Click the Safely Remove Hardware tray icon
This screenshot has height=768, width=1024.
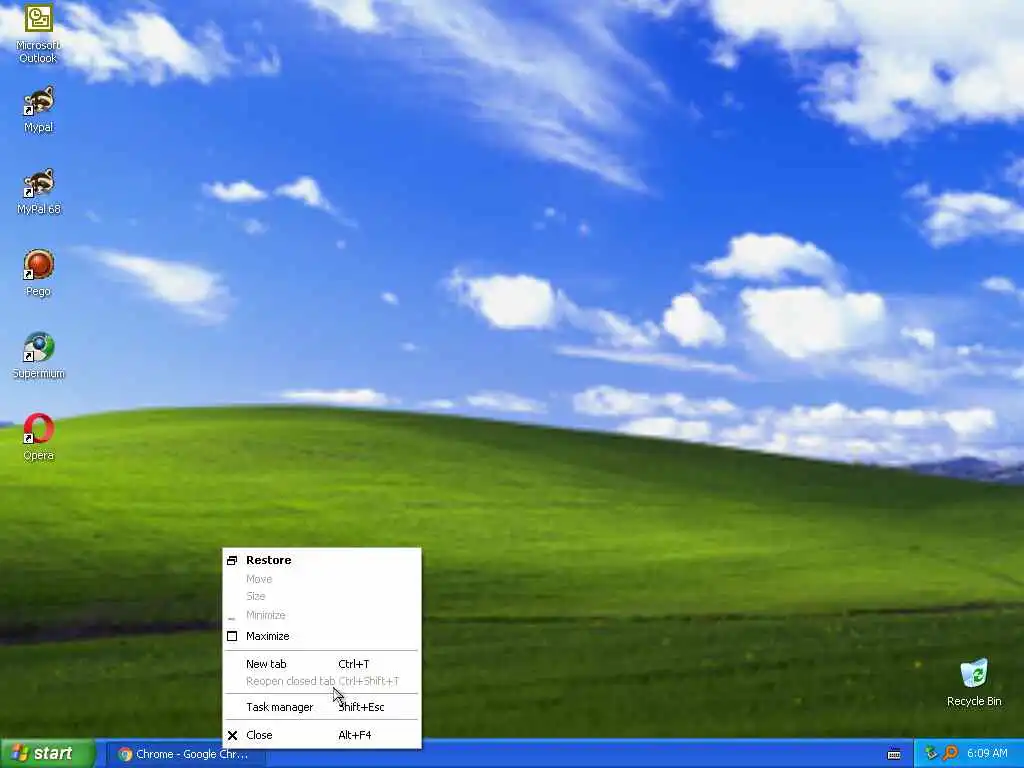coord(931,754)
